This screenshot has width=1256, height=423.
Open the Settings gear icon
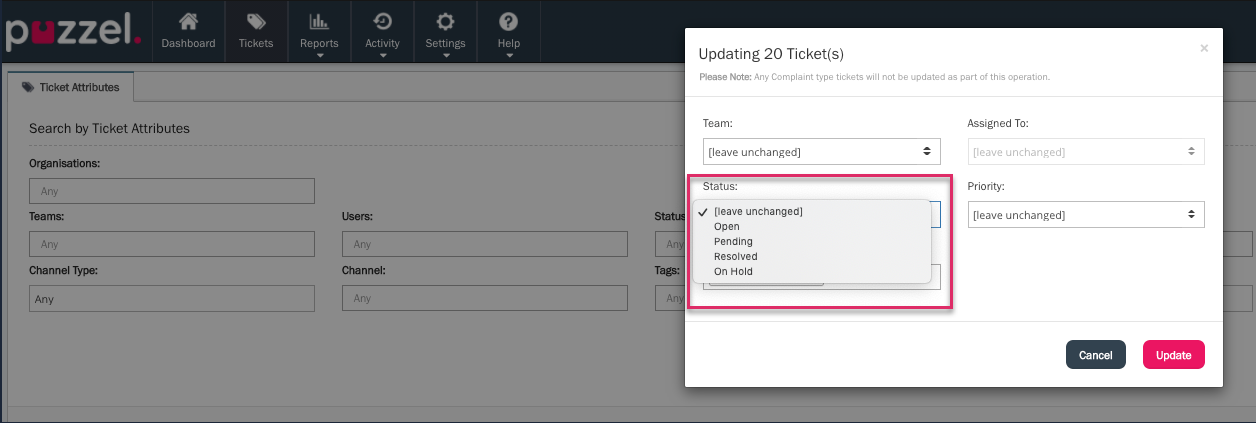coord(445,21)
